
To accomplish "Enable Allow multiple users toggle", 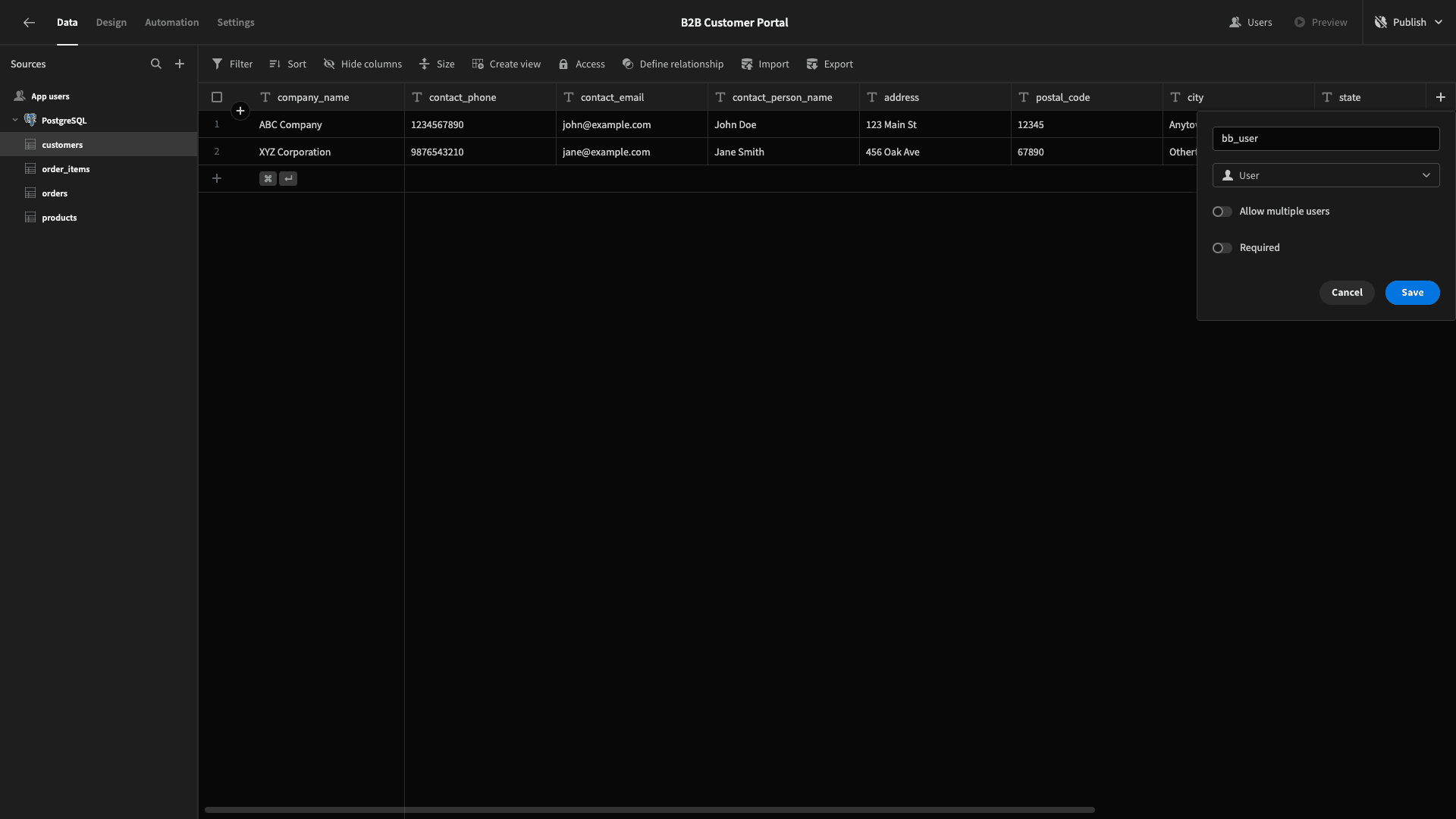I will (1222, 212).
